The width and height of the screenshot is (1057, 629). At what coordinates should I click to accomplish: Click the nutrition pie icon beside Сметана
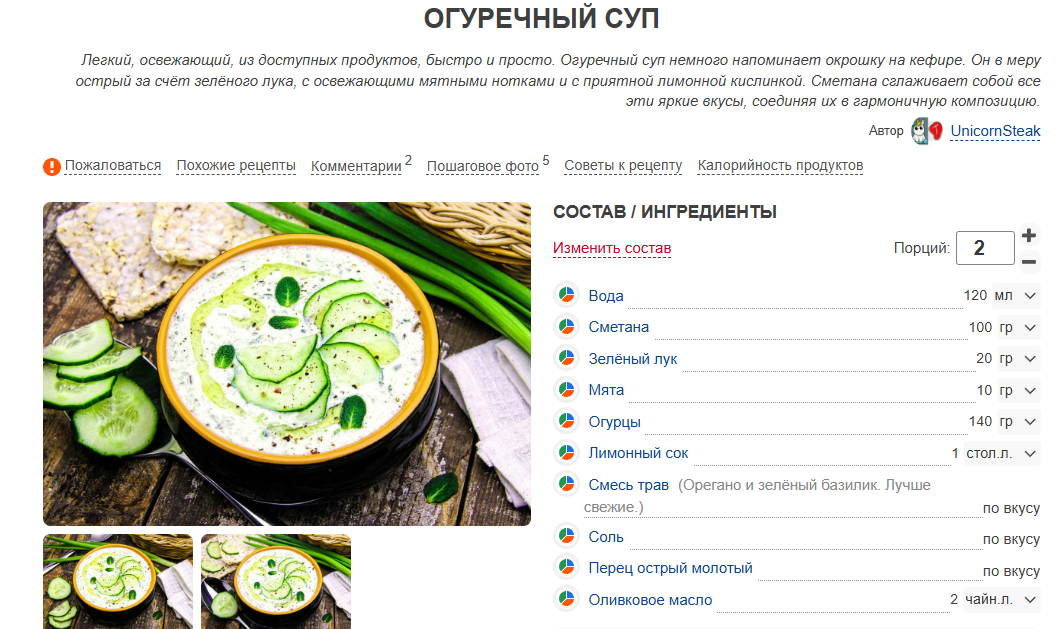coord(567,326)
